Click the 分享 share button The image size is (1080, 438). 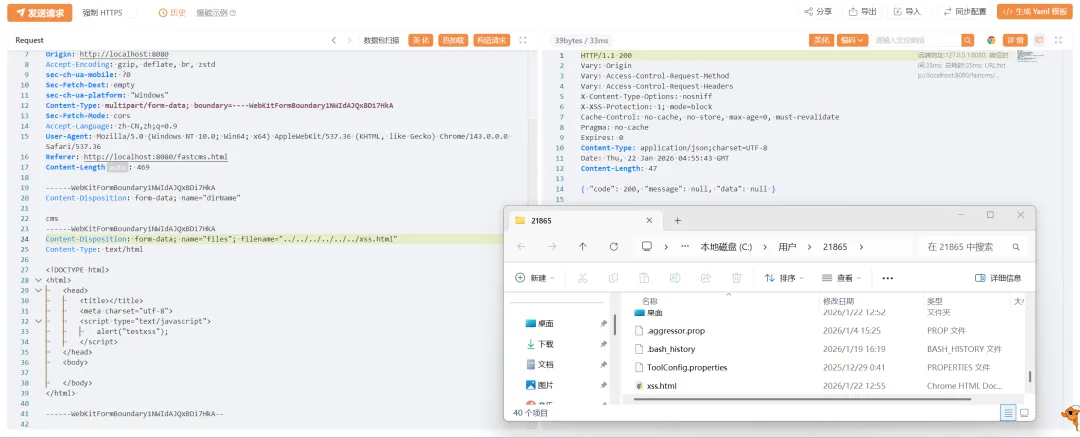click(818, 12)
